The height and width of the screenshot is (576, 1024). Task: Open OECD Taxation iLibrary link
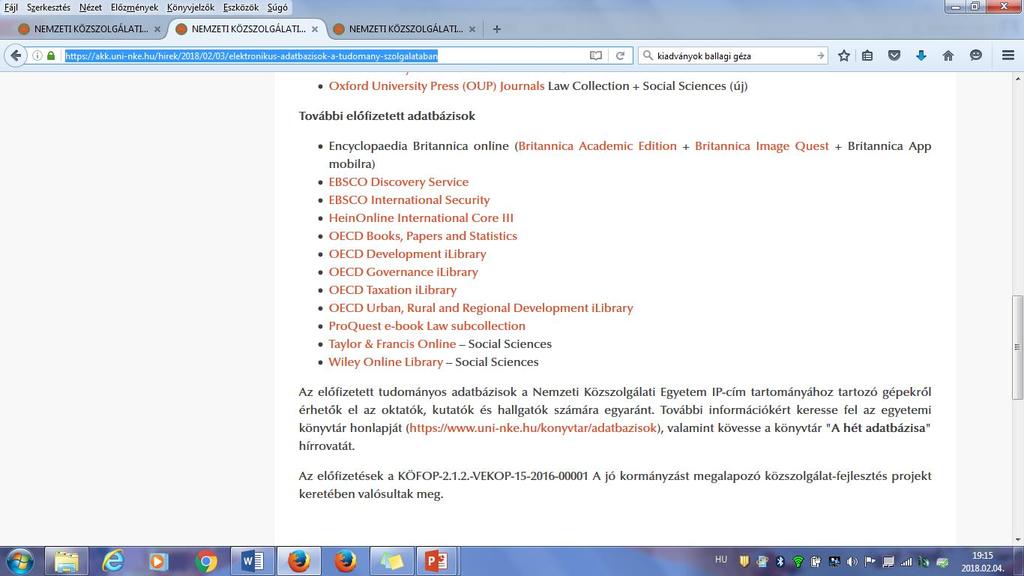pyautogui.click(x=392, y=289)
